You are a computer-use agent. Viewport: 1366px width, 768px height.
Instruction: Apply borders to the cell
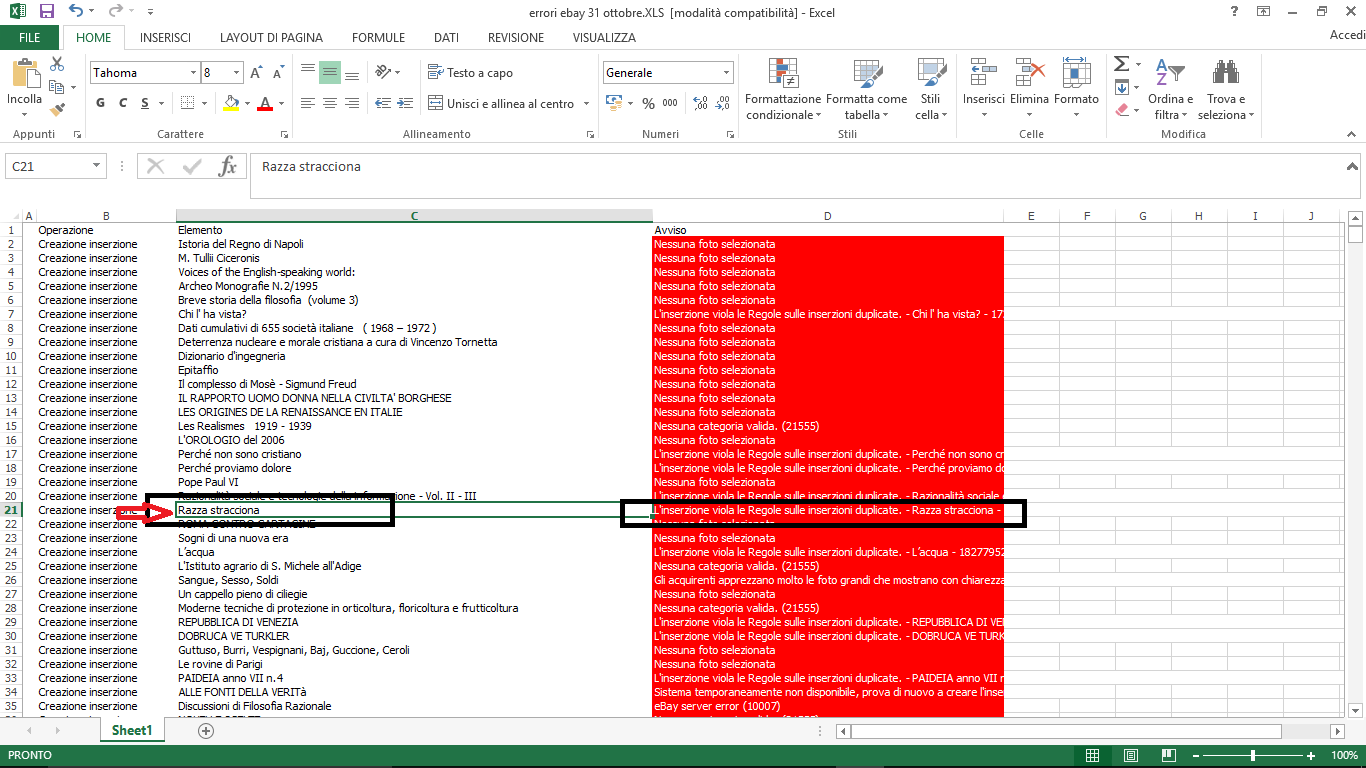(x=188, y=103)
